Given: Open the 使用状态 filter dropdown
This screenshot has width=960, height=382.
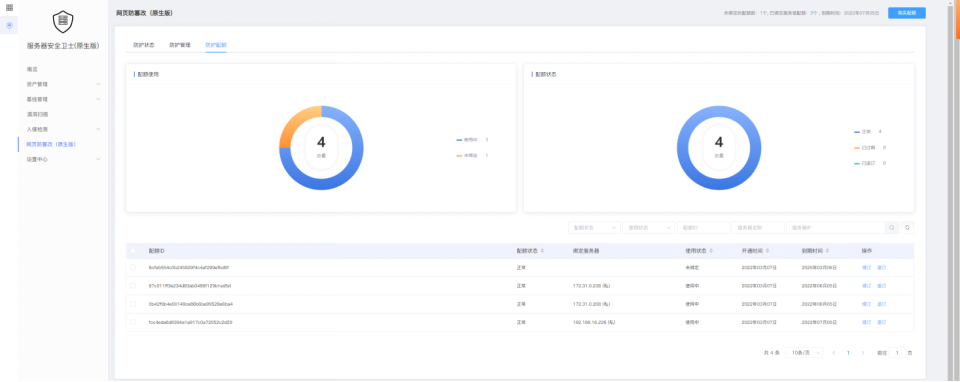Looking at the screenshot, I should tap(648, 227).
